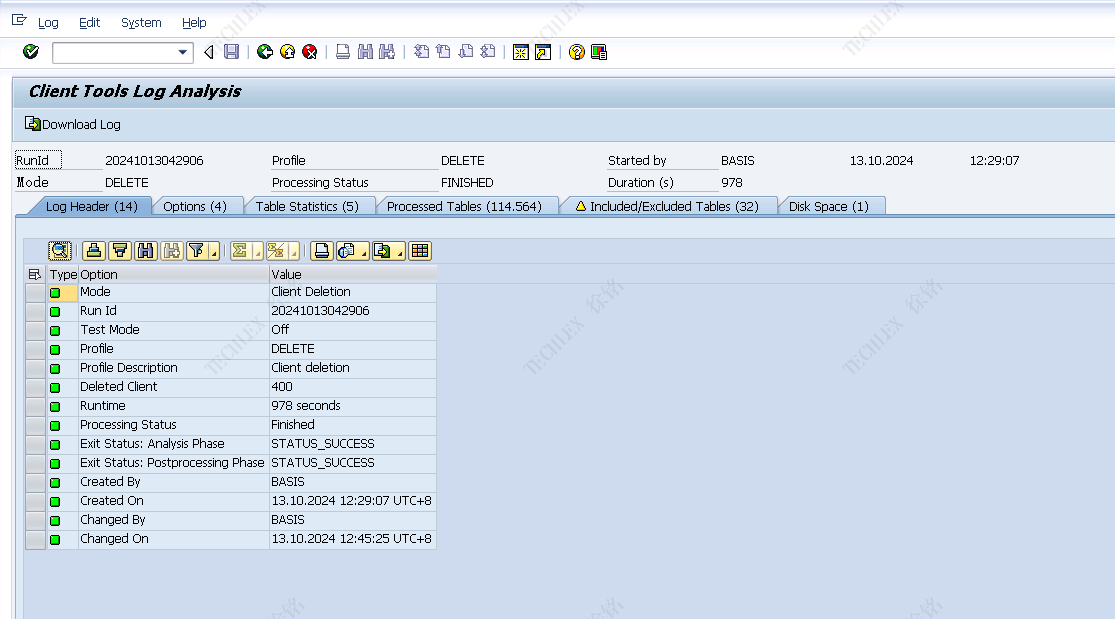Click the grid Print icon

click(321, 251)
